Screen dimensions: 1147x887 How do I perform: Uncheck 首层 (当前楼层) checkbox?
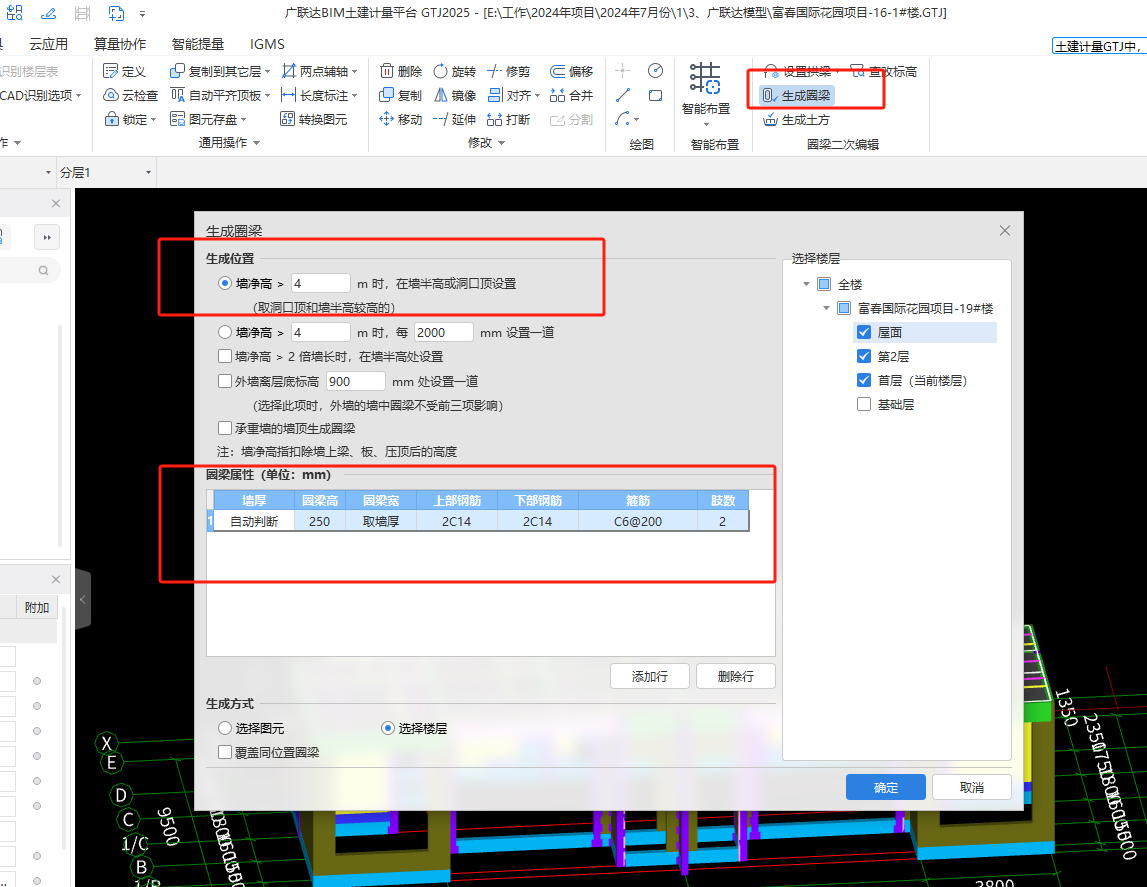pos(864,380)
